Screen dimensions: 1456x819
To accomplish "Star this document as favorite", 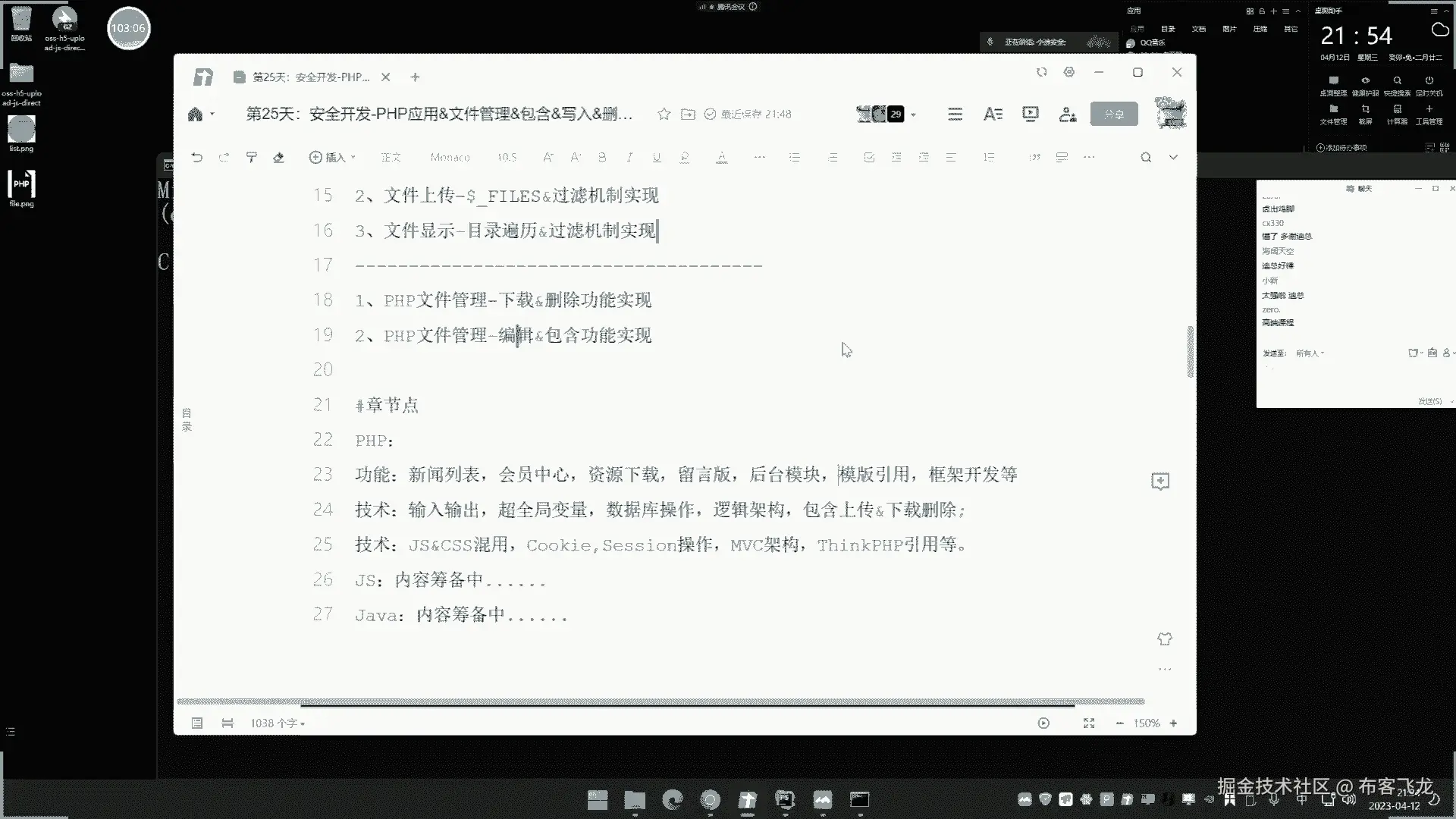I will coord(664,114).
